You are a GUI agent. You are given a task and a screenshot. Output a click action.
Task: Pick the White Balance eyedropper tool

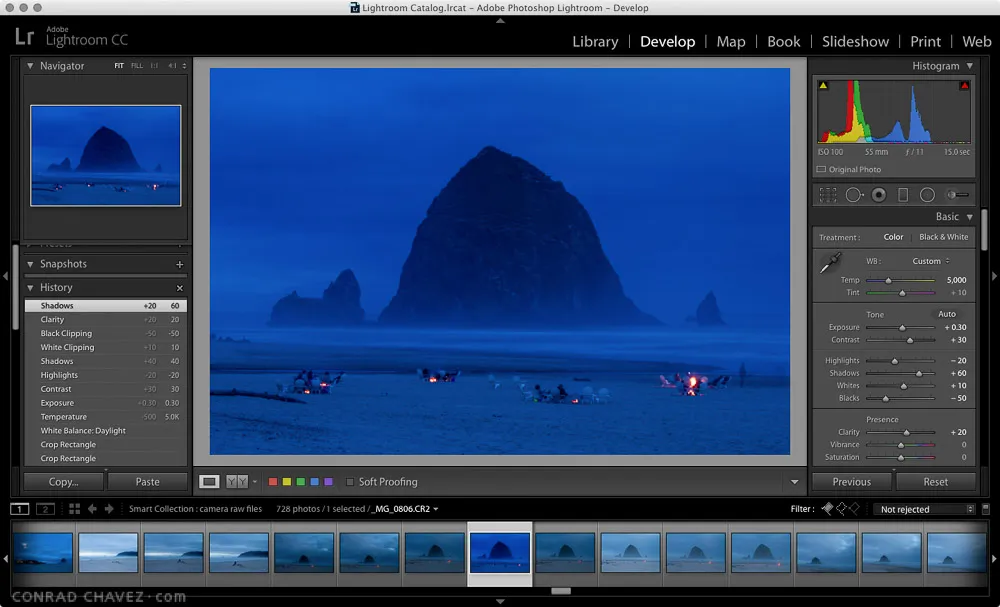pos(830,264)
